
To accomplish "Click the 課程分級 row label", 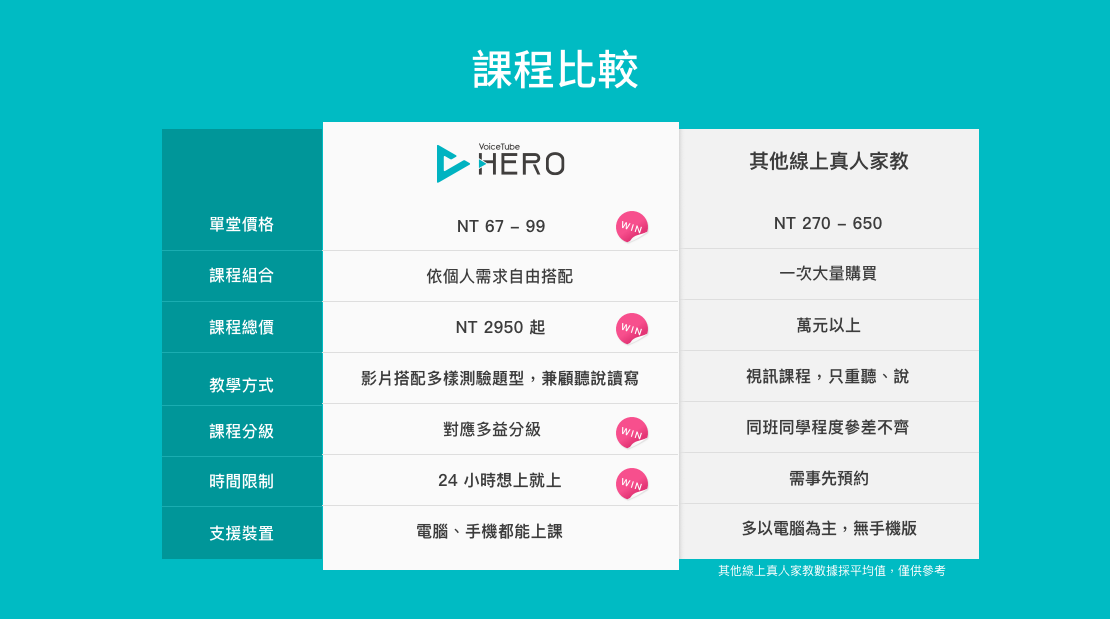I will (x=241, y=431).
